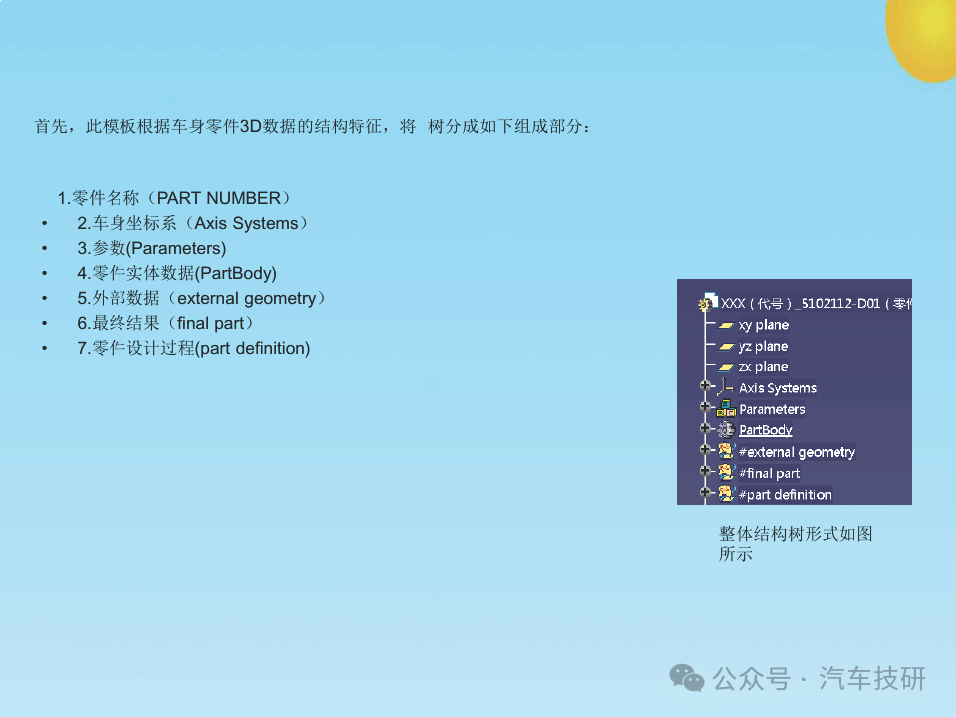This screenshot has width=956, height=717.
Task: Click the #external geometry set icon
Action: (726, 451)
